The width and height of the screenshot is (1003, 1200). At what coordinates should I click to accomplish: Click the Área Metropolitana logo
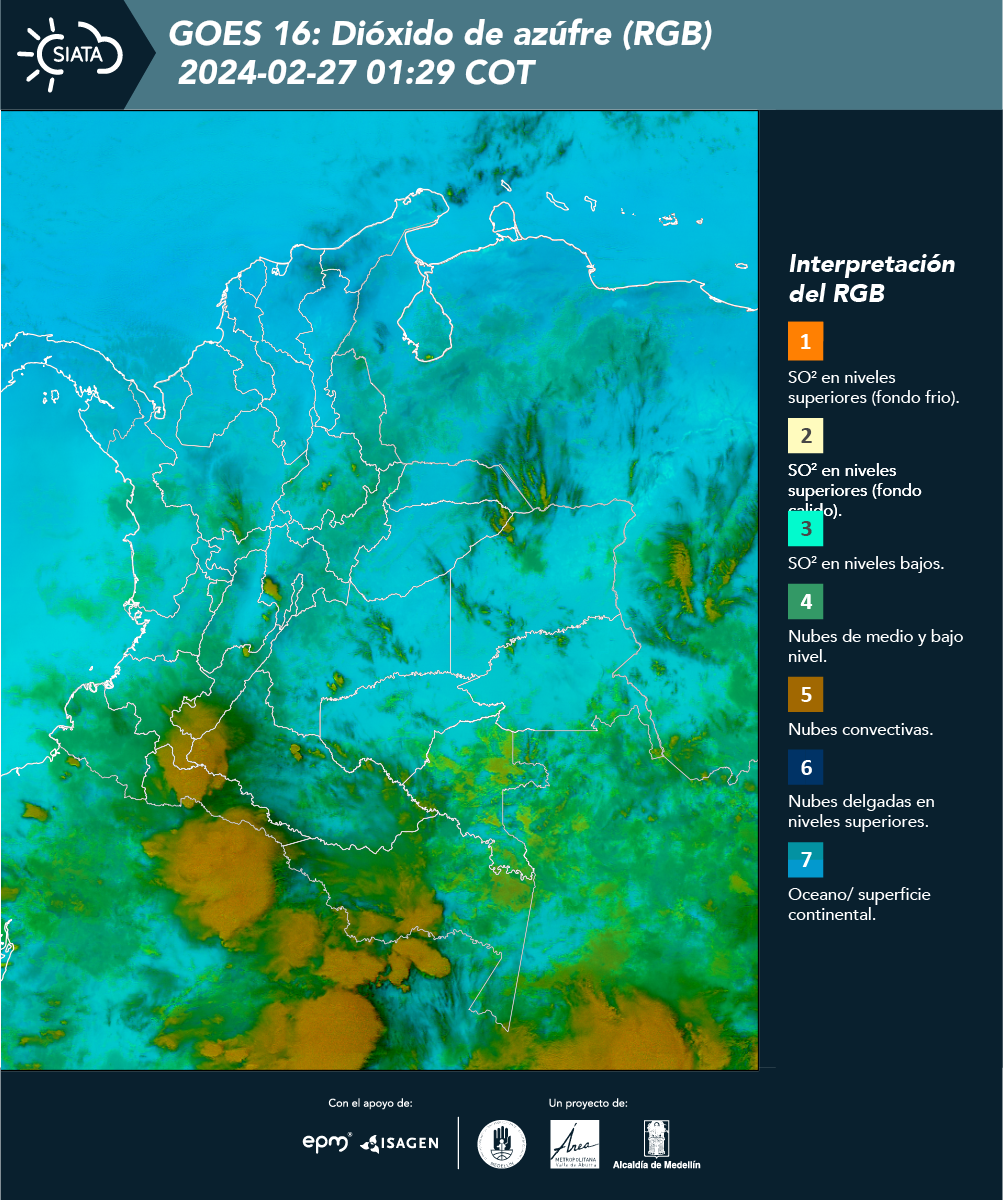tap(575, 1143)
